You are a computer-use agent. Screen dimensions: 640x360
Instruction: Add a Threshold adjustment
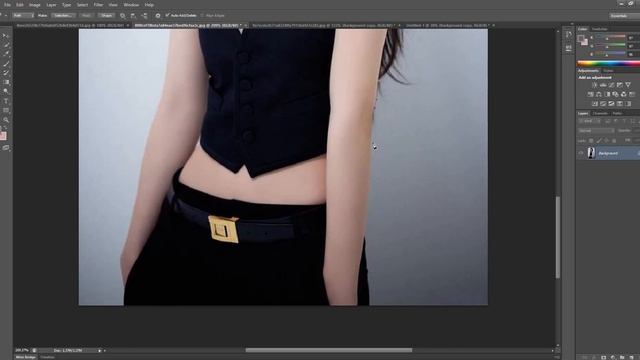[611, 104]
